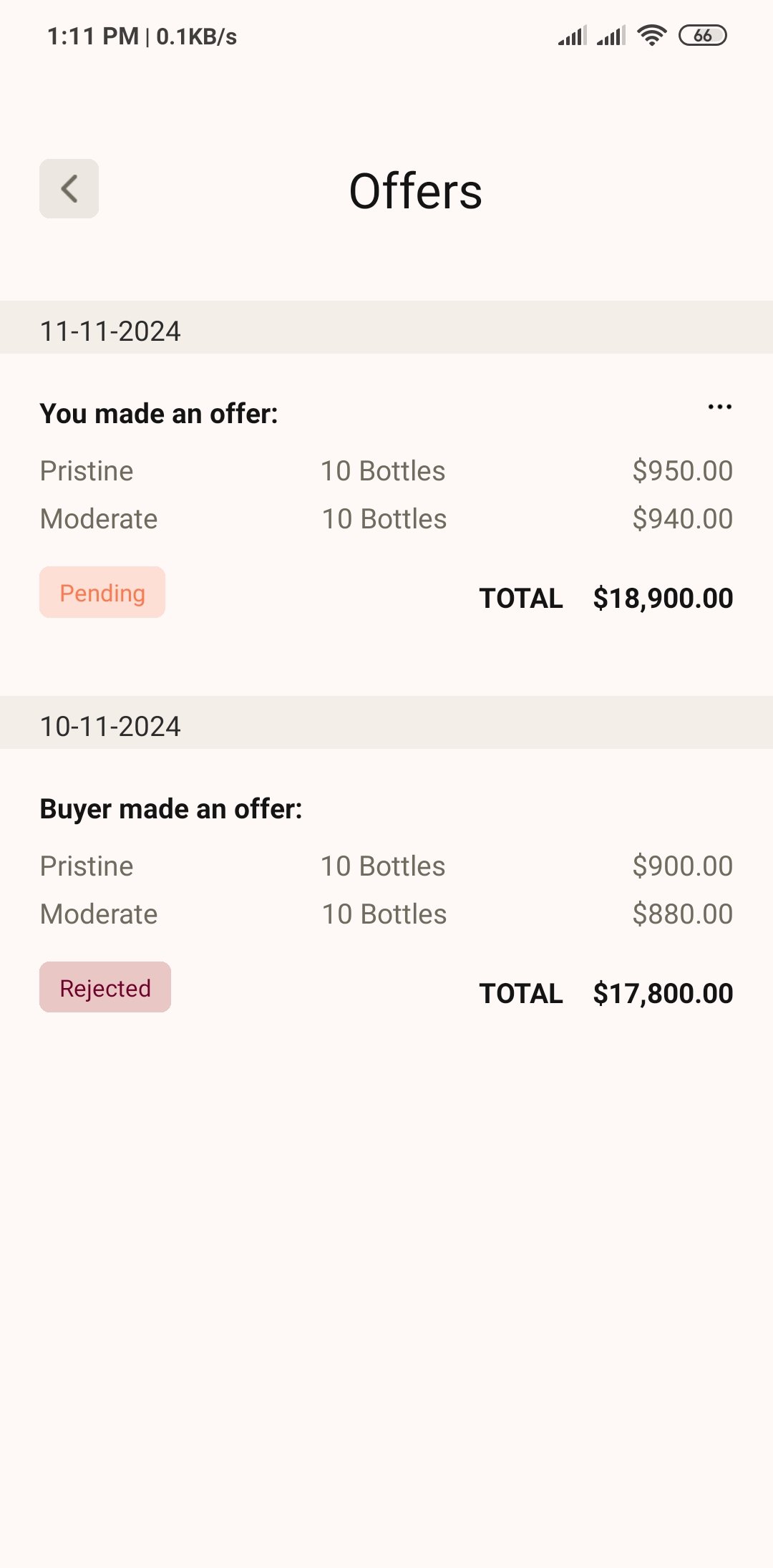Tap the clock time in status bar

pyautogui.click(x=93, y=37)
